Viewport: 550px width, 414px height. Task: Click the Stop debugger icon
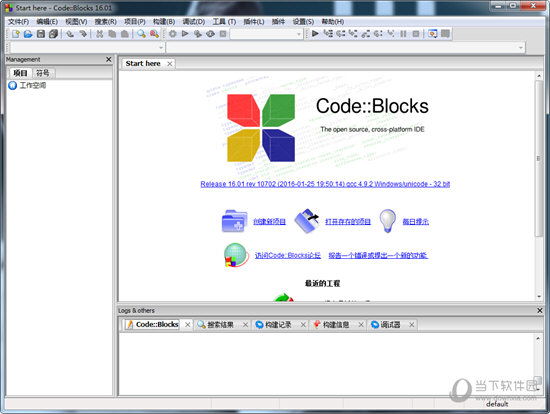click(416, 34)
